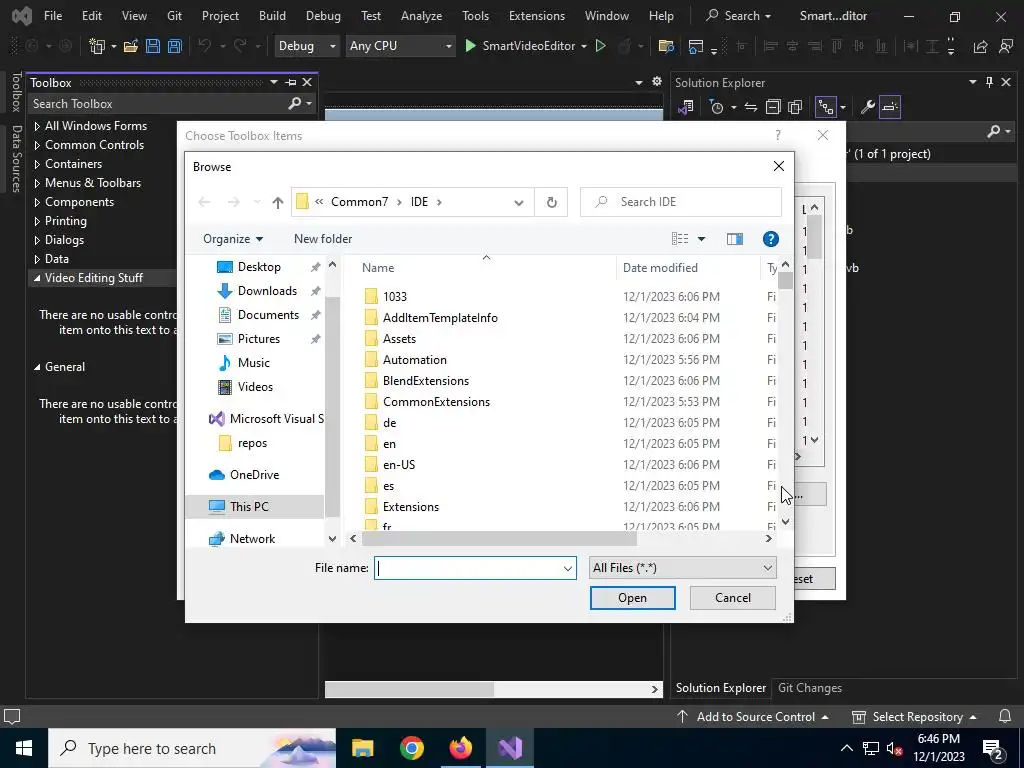
Task: Open File Explorer from the taskbar
Action: coord(362,748)
